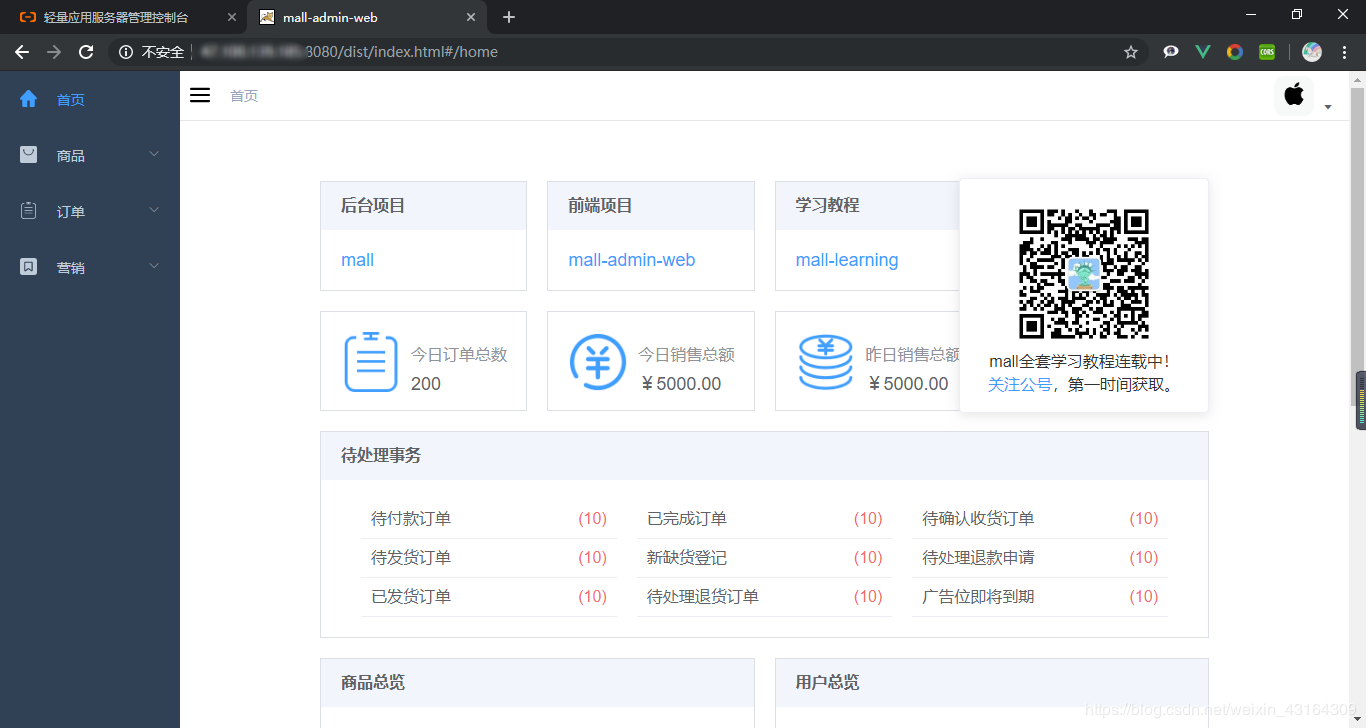
Task: Click the 用户总览 panel header
Action: pyautogui.click(x=992, y=683)
